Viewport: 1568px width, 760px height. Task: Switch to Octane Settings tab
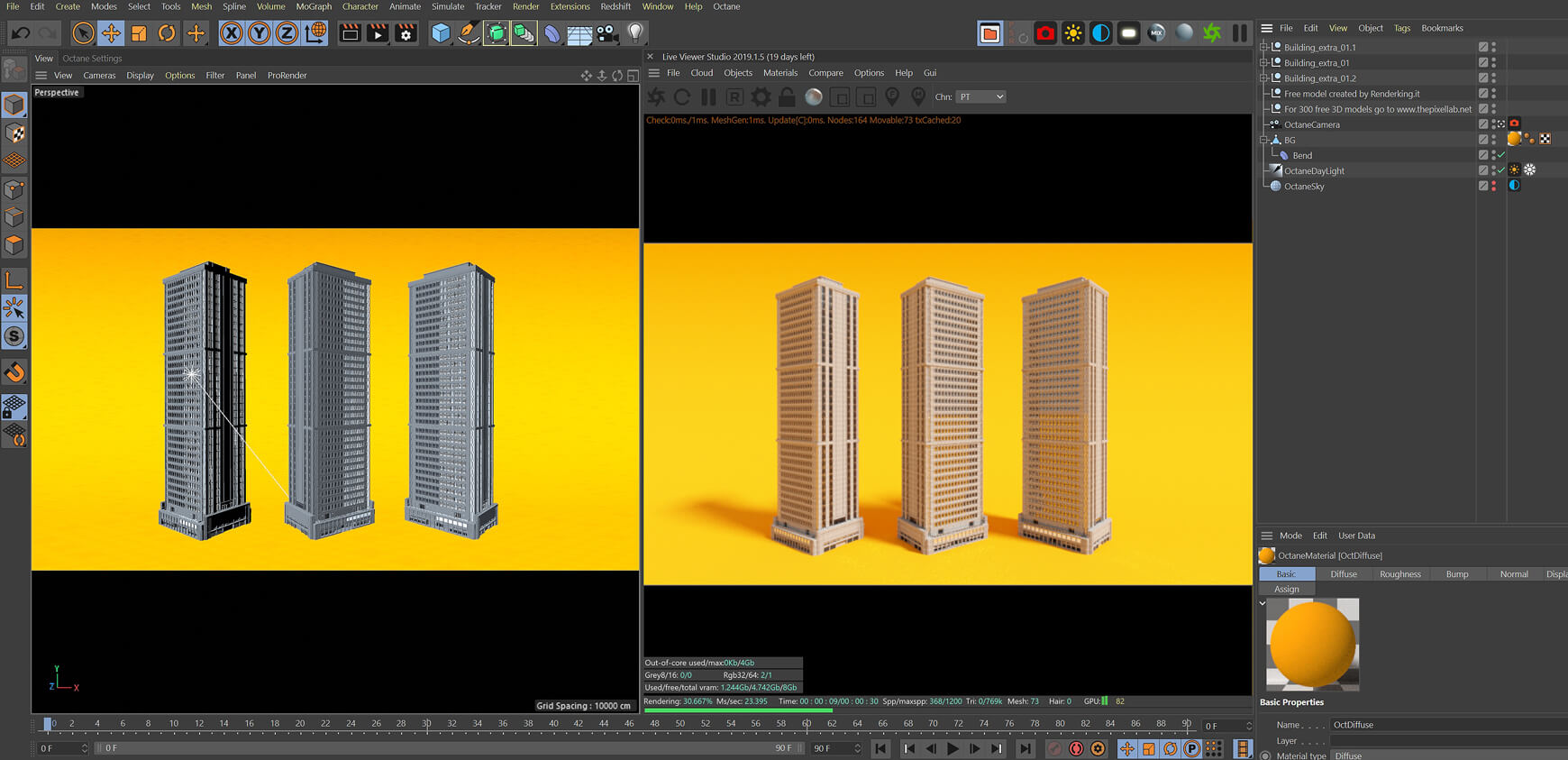(x=92, y=58)
